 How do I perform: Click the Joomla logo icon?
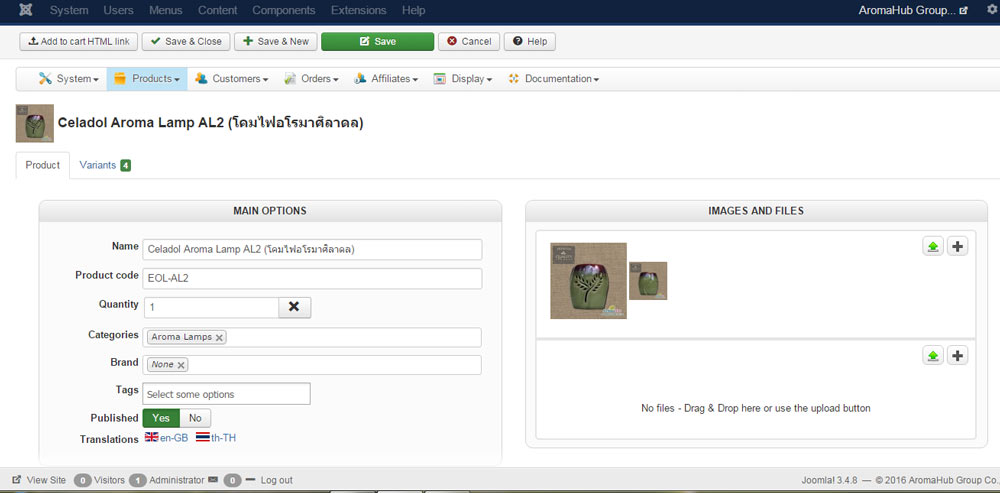coord(26,10)
